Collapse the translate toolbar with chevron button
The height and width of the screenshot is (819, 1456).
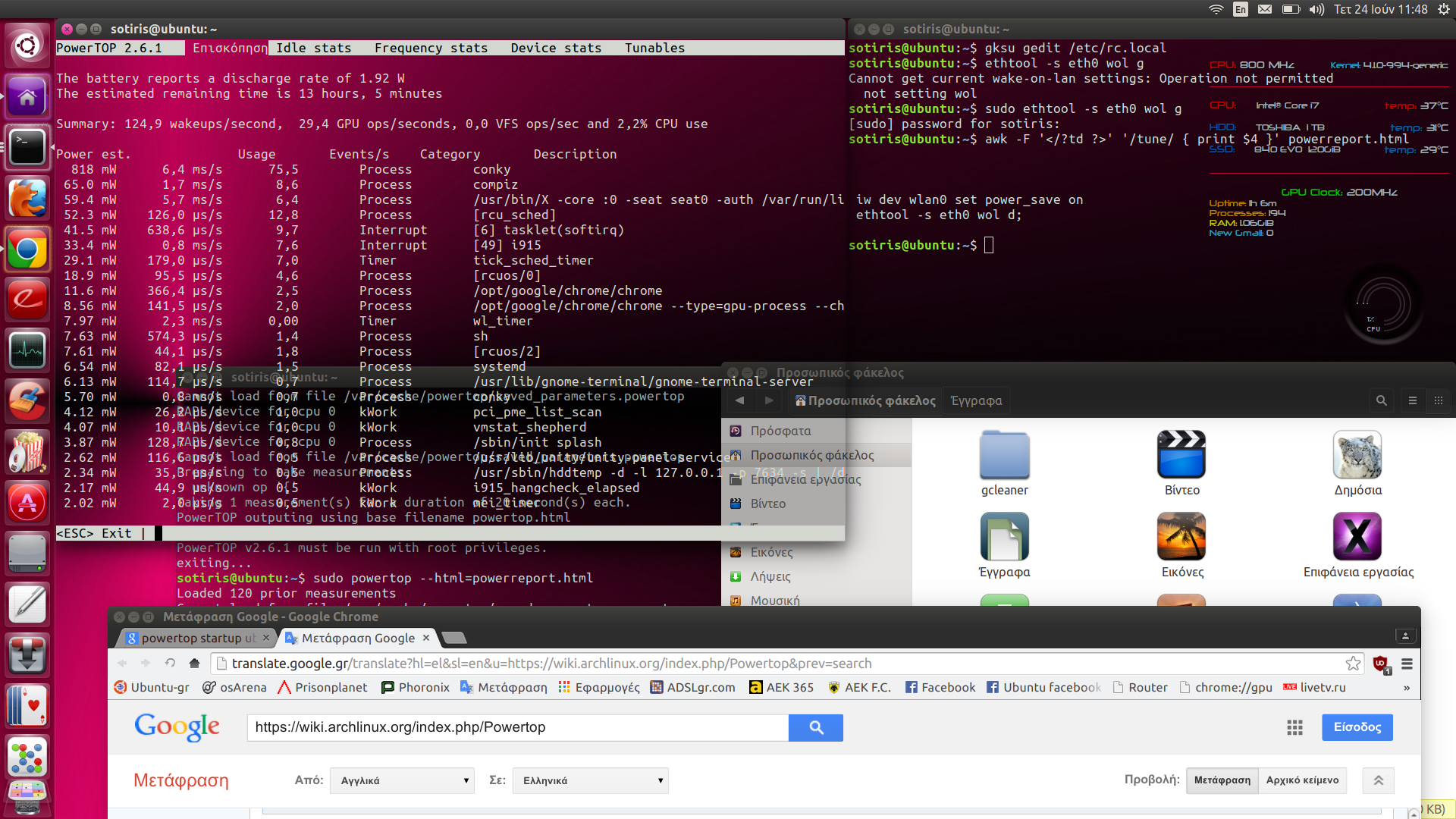click(x=1378, y=780)
